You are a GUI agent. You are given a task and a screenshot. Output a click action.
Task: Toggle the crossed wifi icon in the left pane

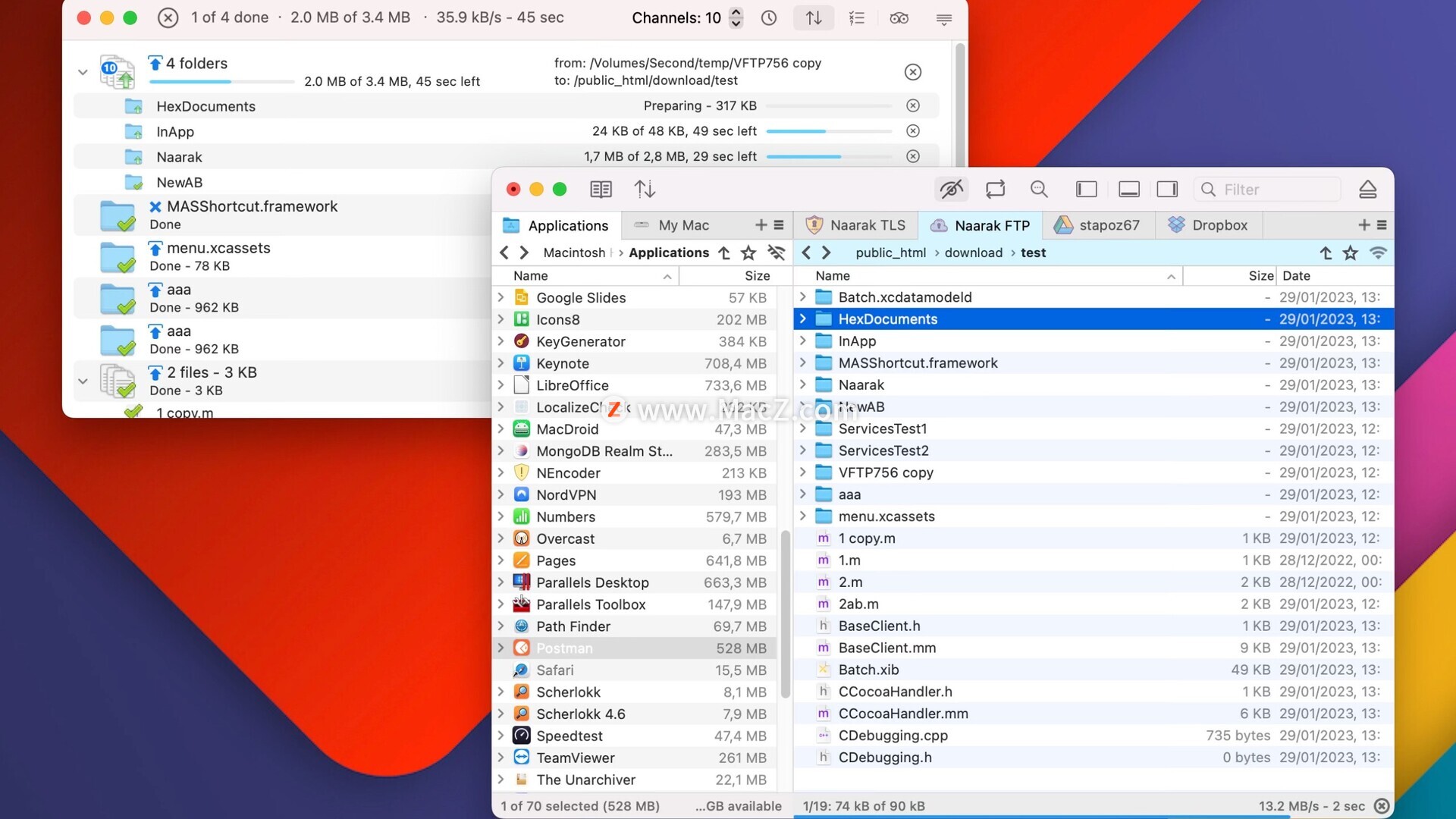(x=776, y=253)
